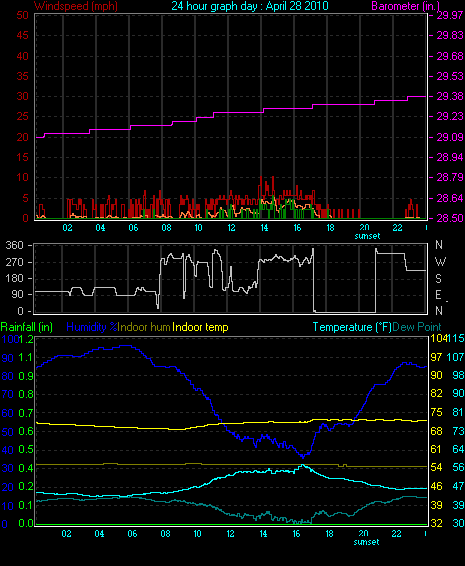
Task: Click barometer scale value 28.94
Action: click(450, 157)
